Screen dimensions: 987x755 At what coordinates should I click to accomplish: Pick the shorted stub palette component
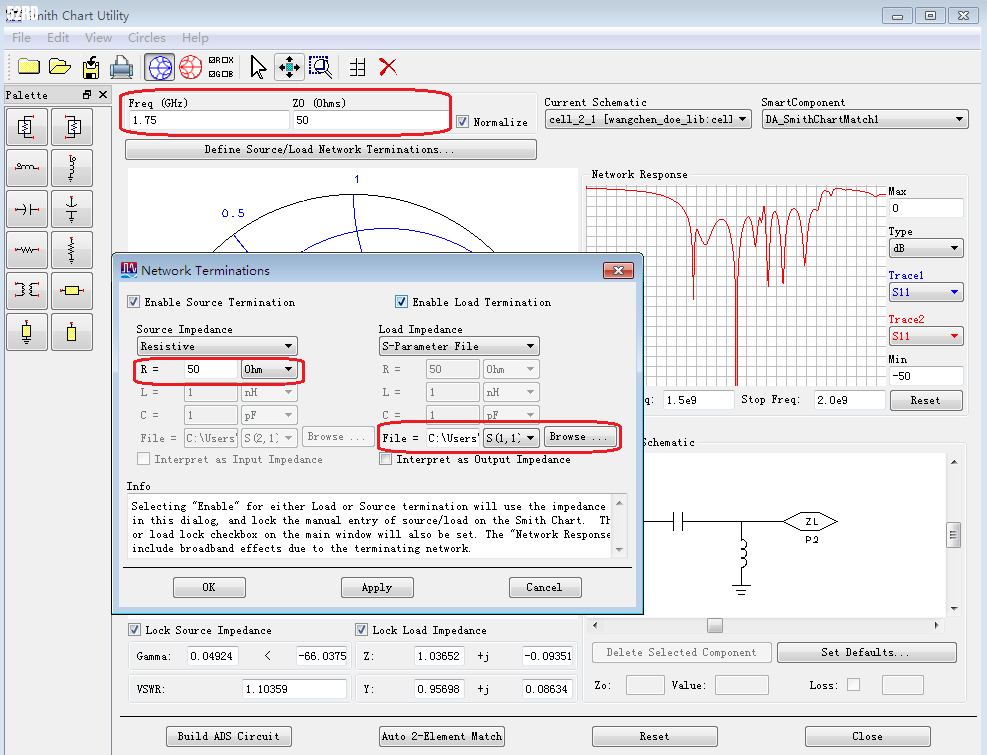(x=27, y=331)
